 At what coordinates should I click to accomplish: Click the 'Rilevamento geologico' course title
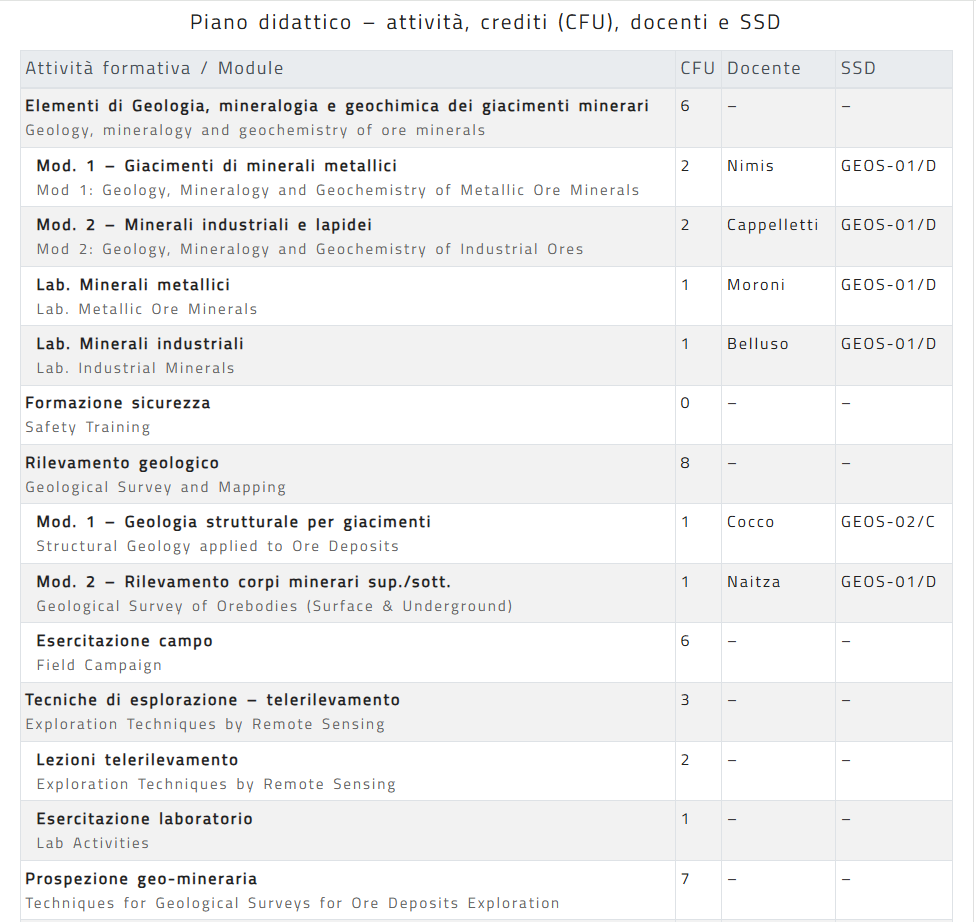[x=122, y=463]
